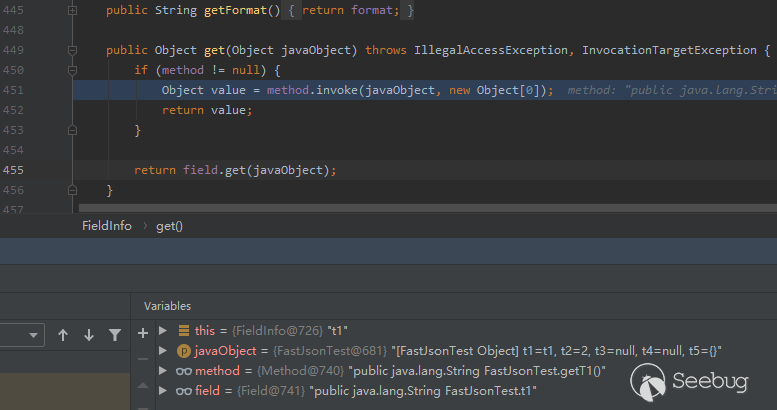
Task: Click the previous frame up arrow
Action: click(x=63, y=335)
